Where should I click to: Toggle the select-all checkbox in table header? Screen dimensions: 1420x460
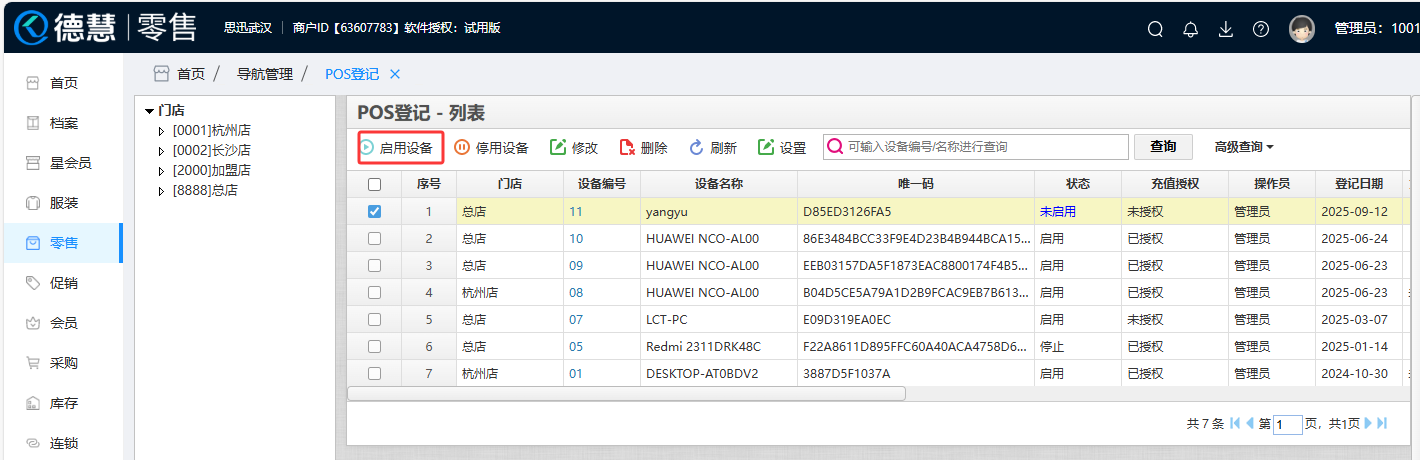tap(374, 184)
